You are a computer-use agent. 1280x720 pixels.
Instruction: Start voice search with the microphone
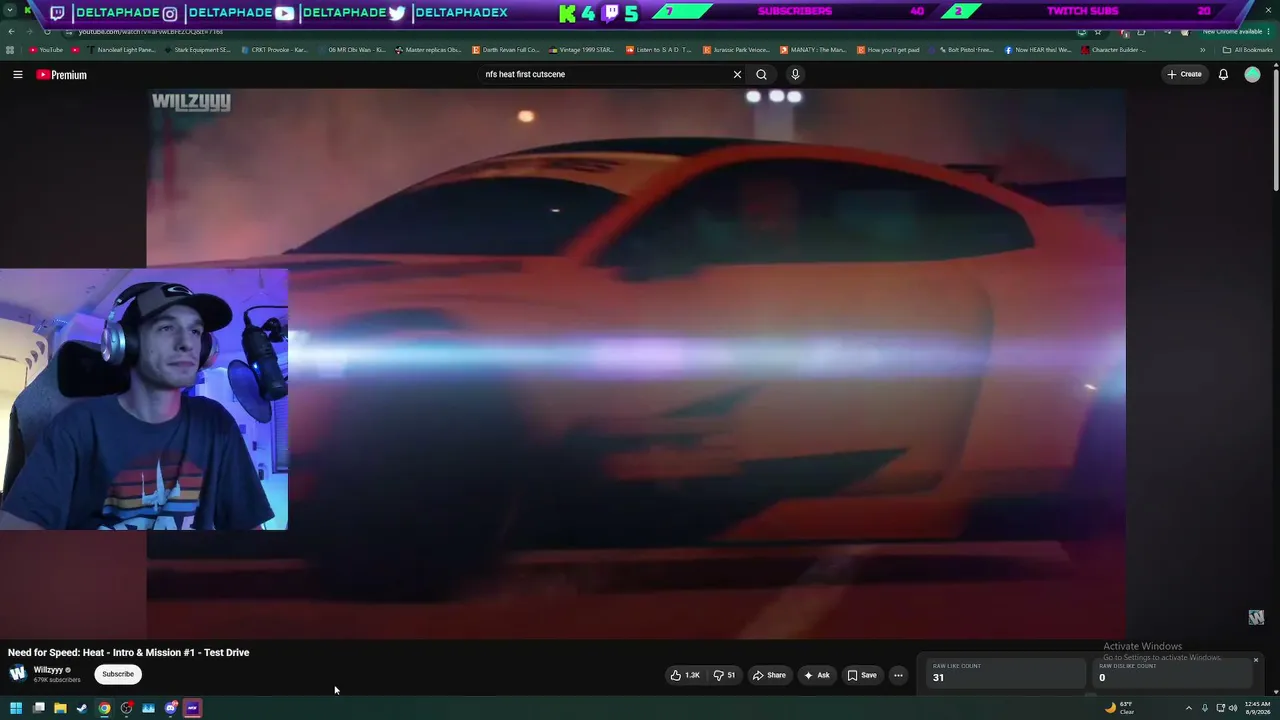point(795,74)
